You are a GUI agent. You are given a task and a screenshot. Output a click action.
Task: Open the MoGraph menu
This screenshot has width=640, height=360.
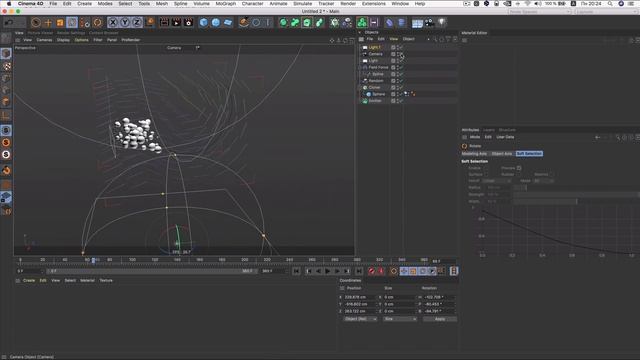[226, 4]
